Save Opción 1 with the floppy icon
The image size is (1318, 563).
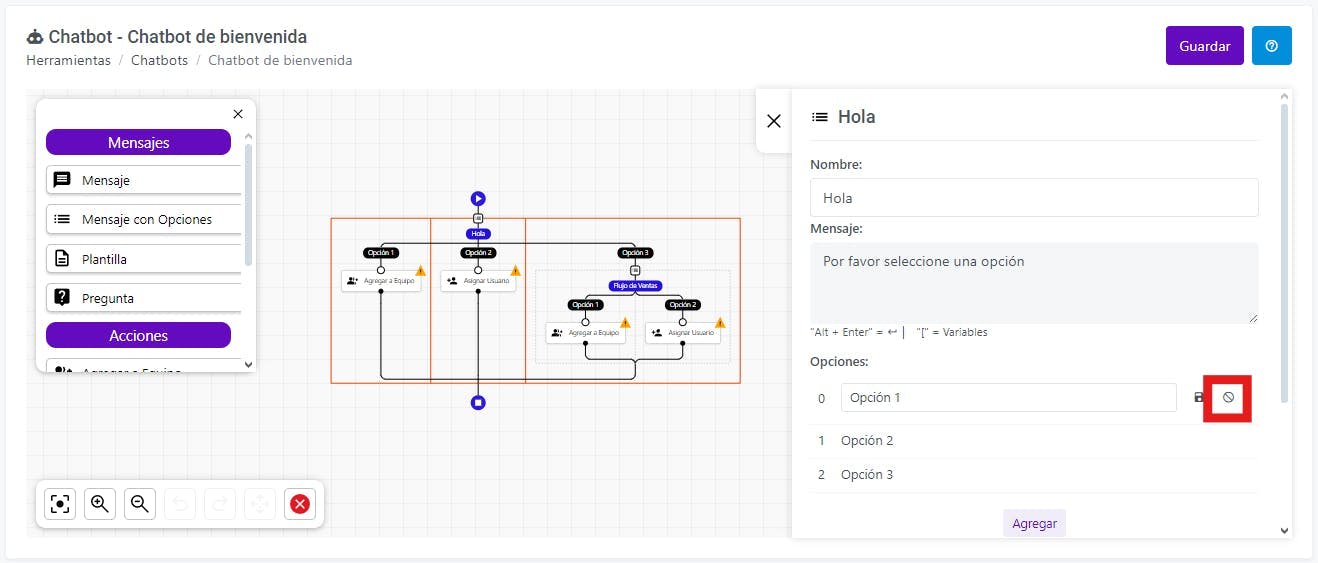(1199, 397)
